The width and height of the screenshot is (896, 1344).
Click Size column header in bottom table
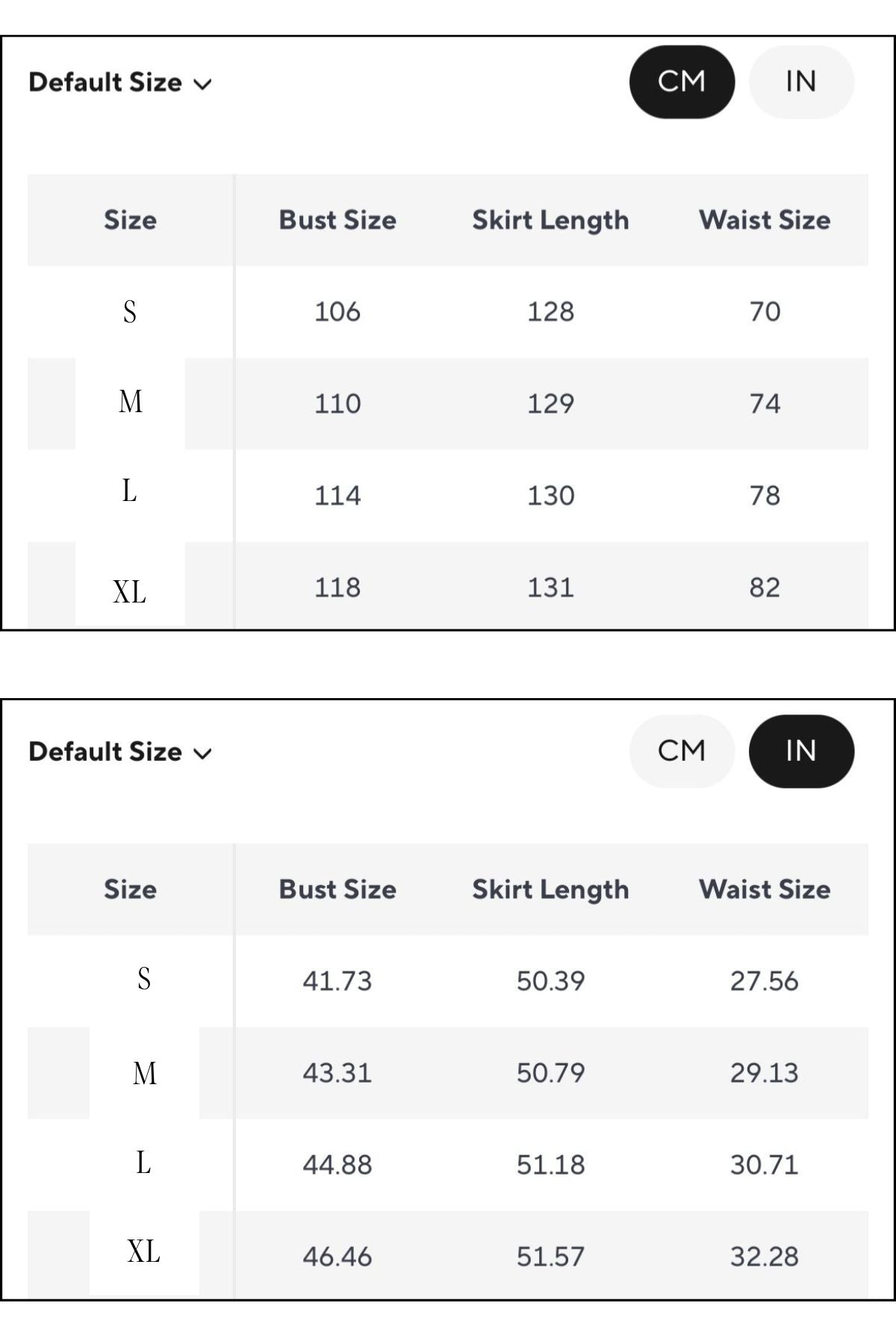click(x=130, y=889)
